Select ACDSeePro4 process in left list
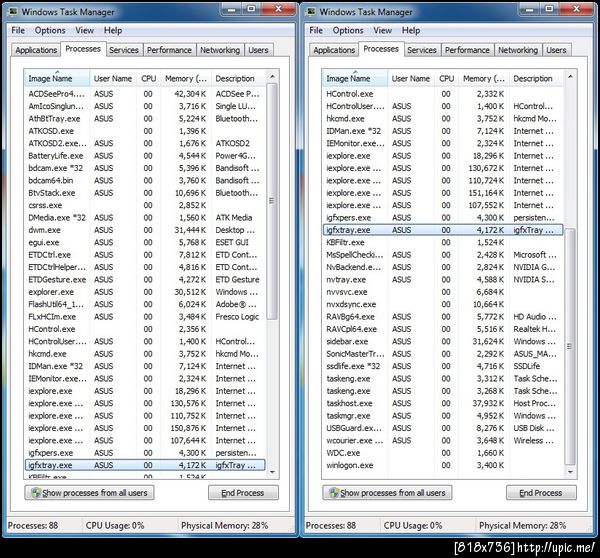Screen dimensions: 600x558 click(145, 94)
